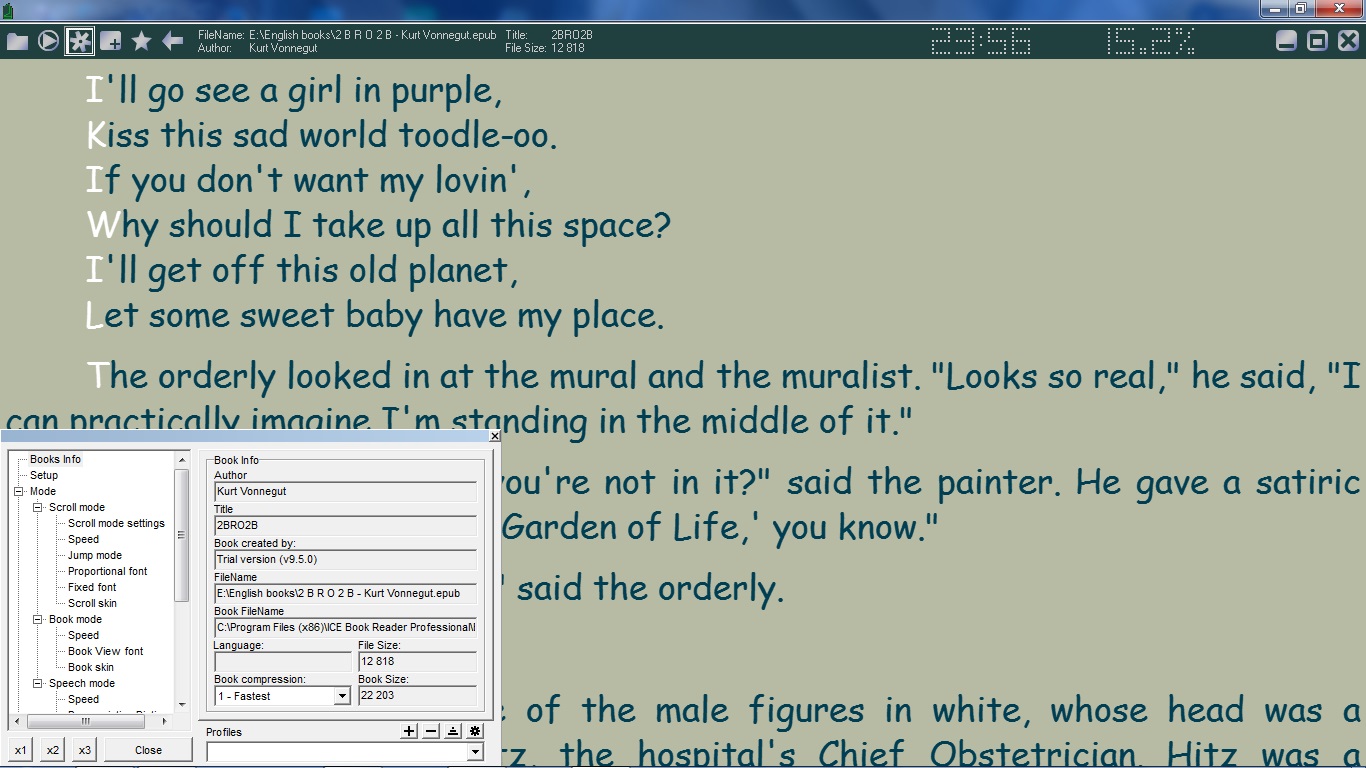Click the File Size field '12 818' in the panel
This screenshot has width=1366, height=768.
coord(418,662)
